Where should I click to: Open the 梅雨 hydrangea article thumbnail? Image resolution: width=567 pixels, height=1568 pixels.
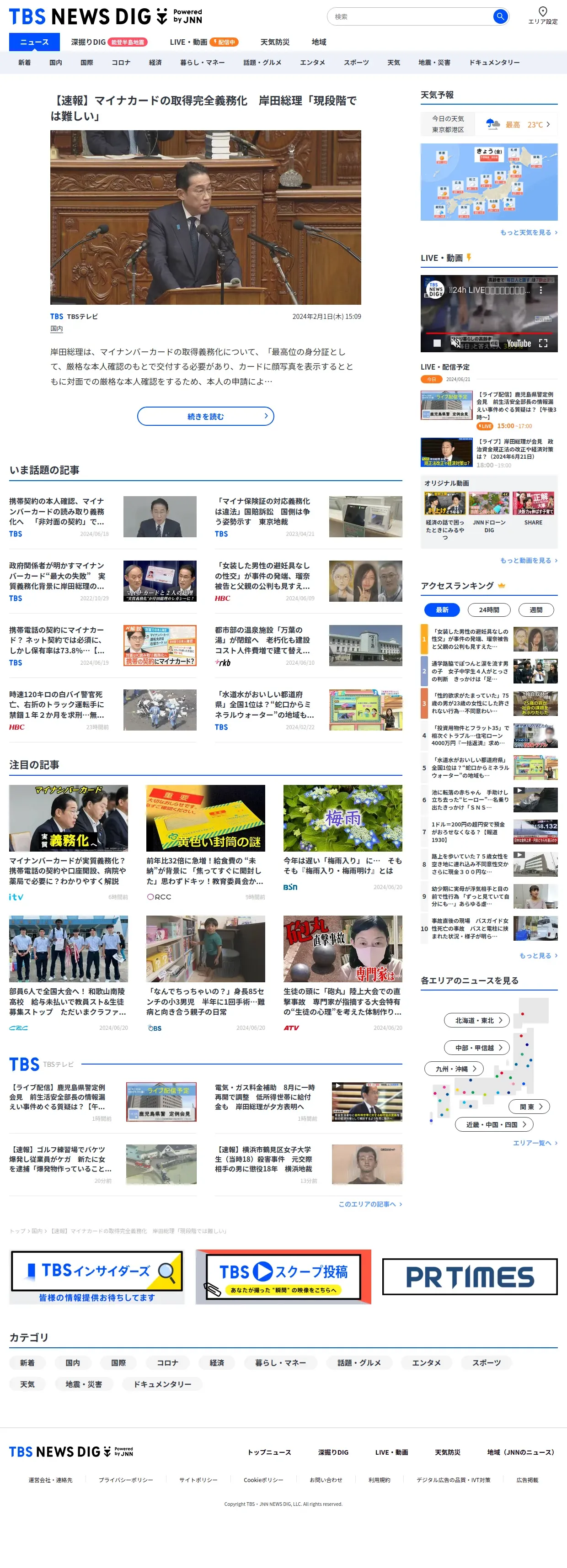[342, 818]
